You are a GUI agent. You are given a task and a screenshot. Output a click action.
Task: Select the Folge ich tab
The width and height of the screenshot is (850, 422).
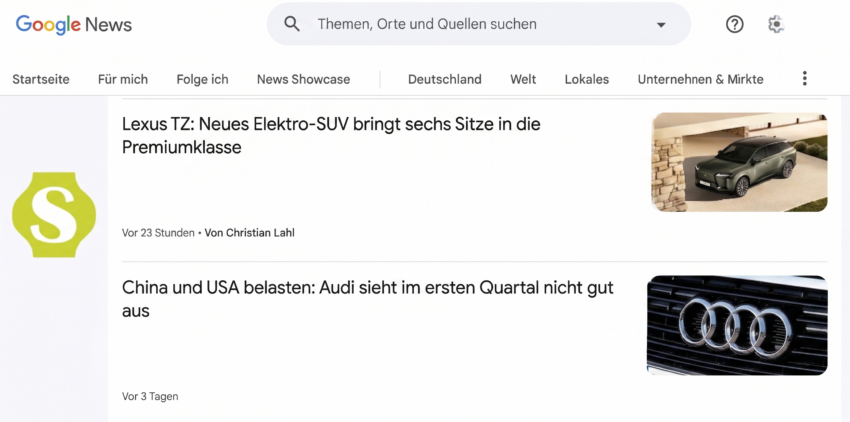[202, 79]
